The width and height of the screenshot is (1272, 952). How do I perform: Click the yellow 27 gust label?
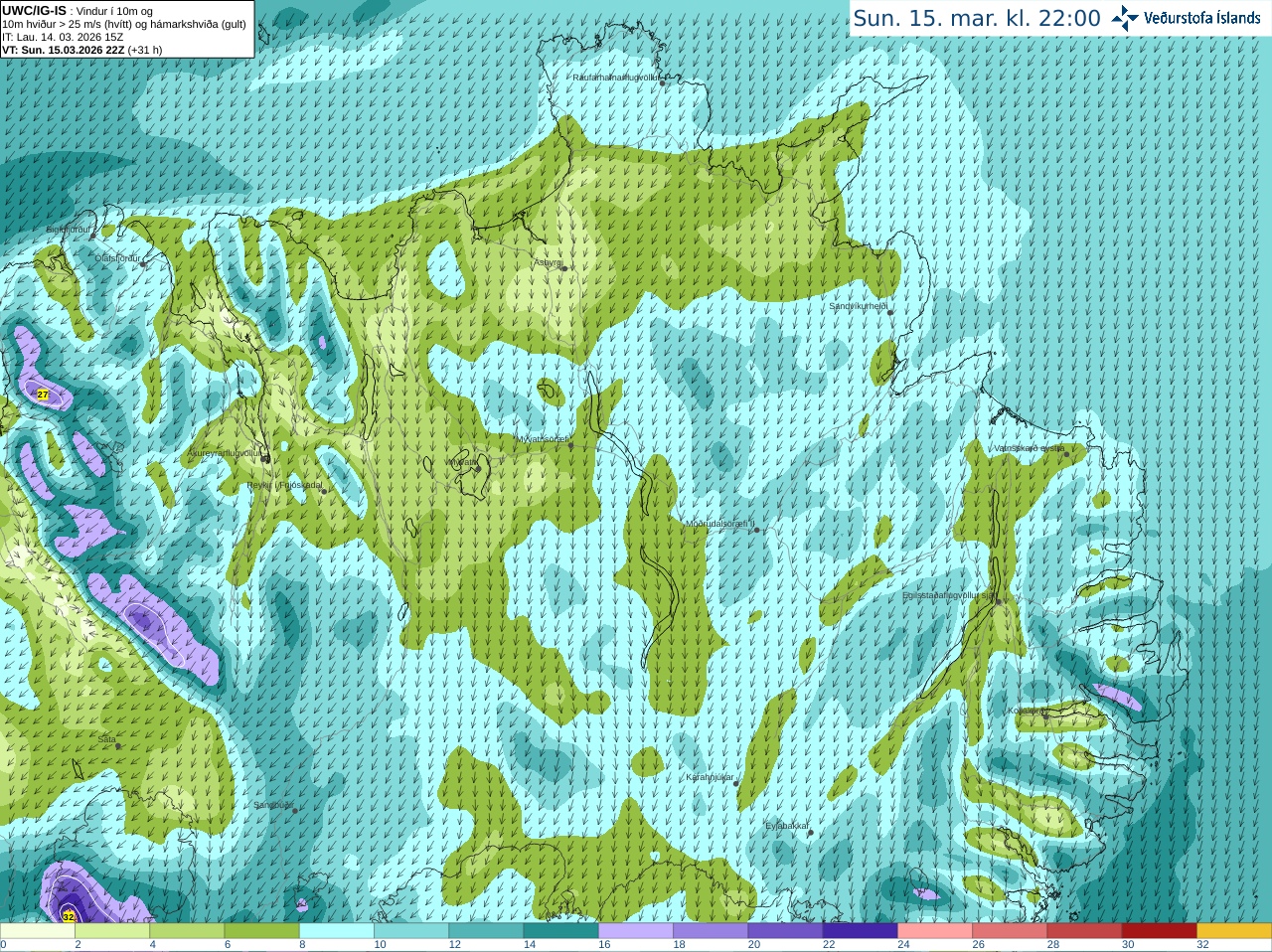pos(43,395)
